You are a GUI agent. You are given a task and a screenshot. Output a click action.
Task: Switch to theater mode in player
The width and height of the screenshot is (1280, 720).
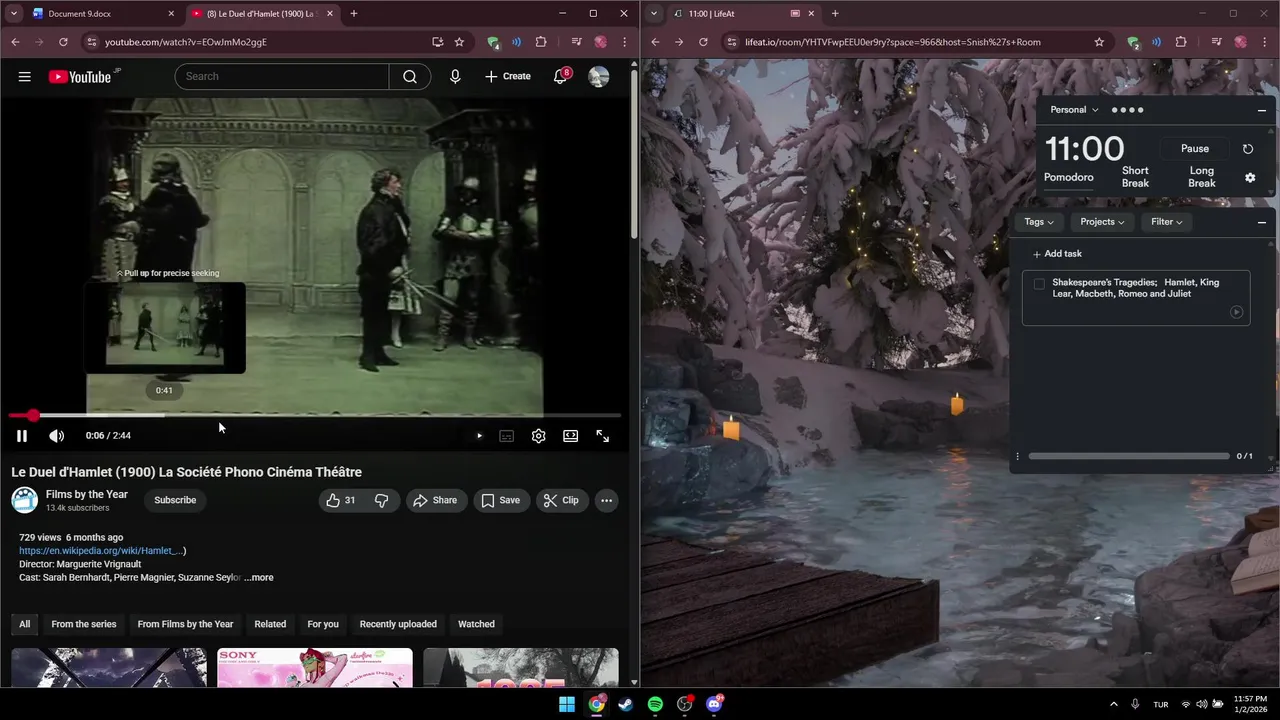click(571, 435)
